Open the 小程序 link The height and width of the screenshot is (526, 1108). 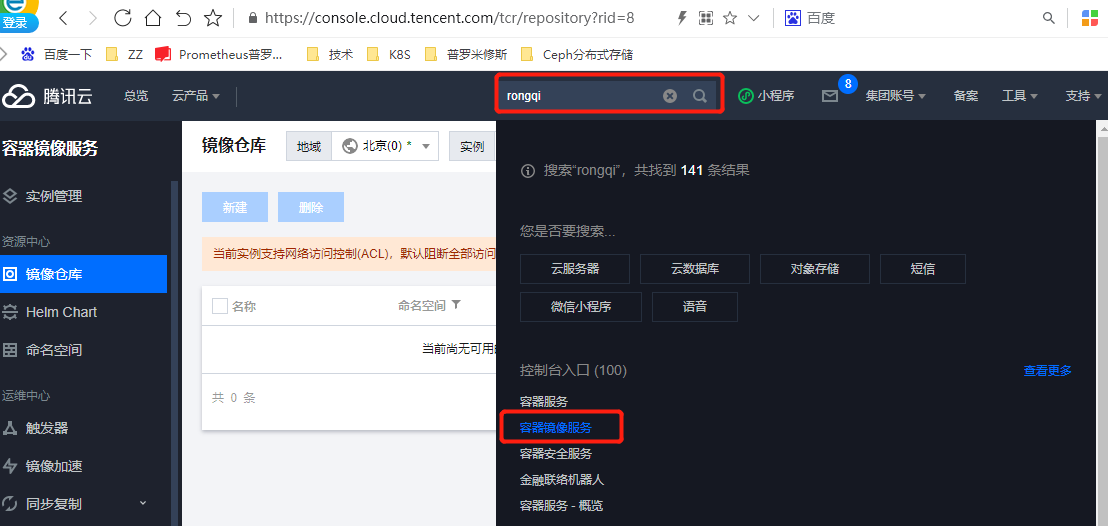(x=766, y=95)
